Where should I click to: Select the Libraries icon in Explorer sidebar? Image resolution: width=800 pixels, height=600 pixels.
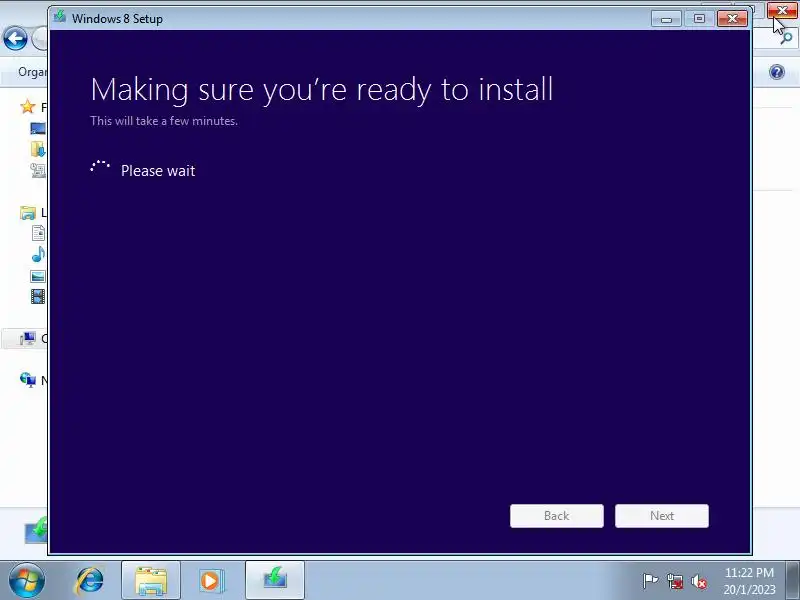pos(28,212)
